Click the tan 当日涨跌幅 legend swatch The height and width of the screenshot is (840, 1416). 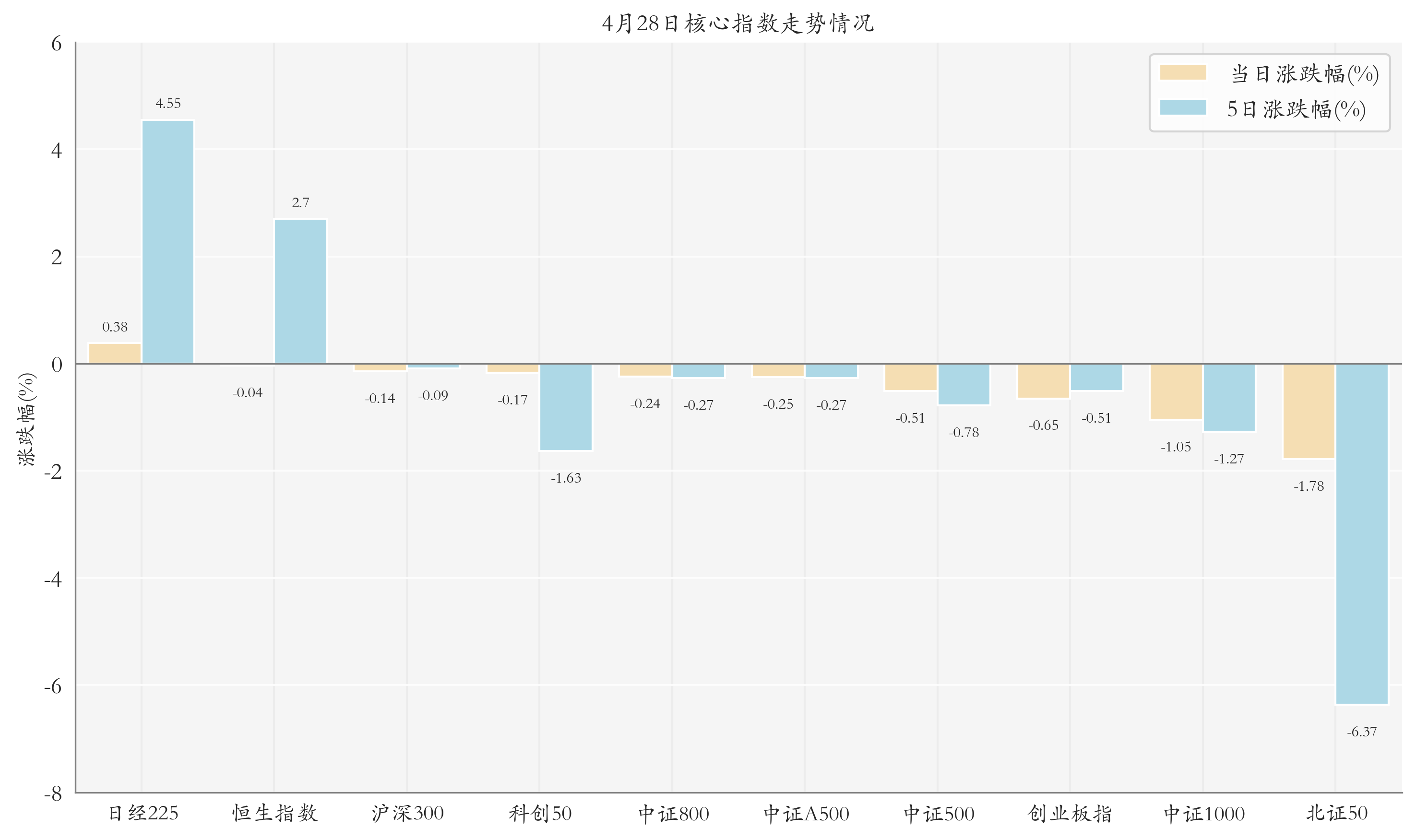[x=1182, y=72]
